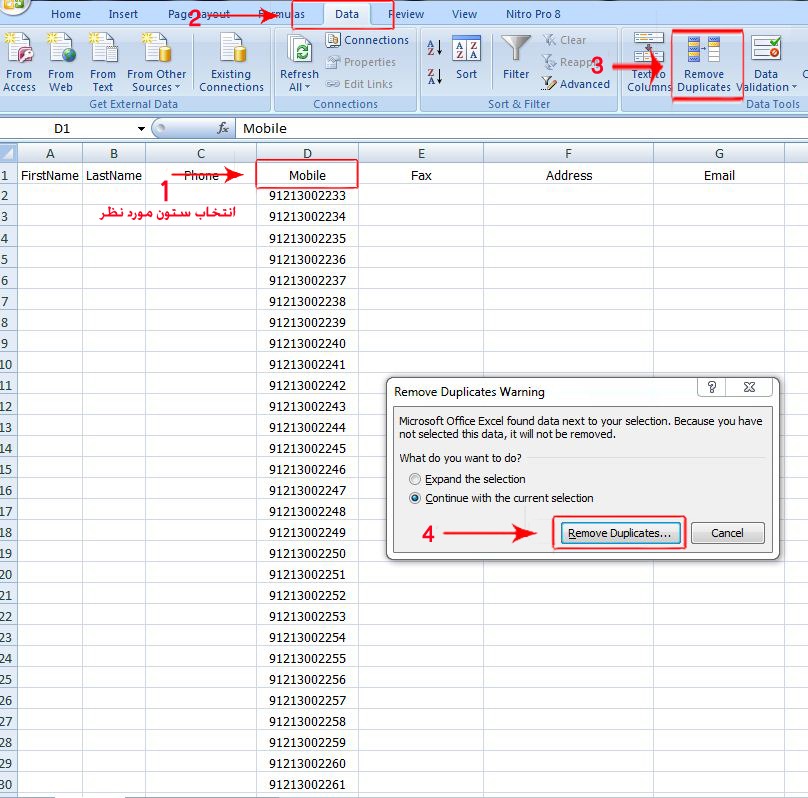
Task: Expand From Other Sources dropdown
Action: click(157, 62)
